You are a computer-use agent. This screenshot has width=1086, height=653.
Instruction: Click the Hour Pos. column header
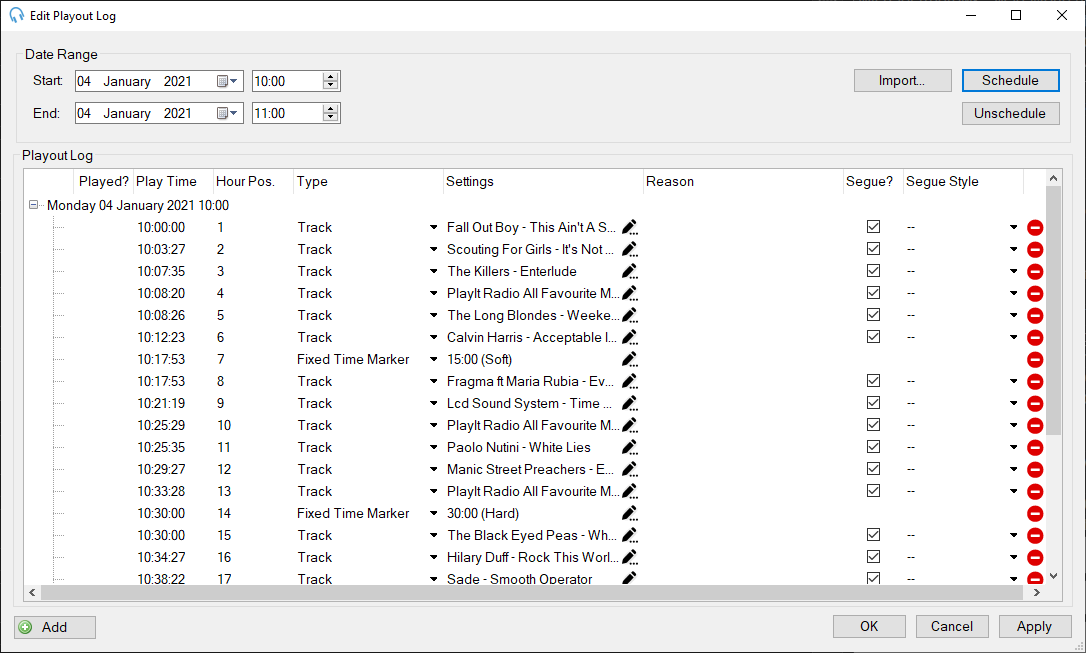coord(253,181)
